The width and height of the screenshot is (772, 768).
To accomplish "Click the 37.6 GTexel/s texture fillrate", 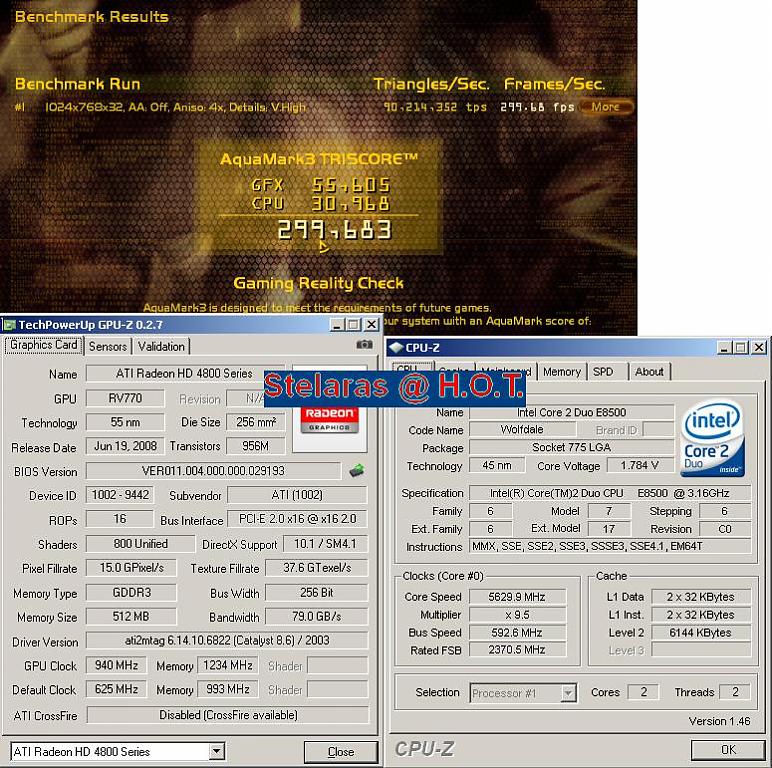I will coord(317,568).
